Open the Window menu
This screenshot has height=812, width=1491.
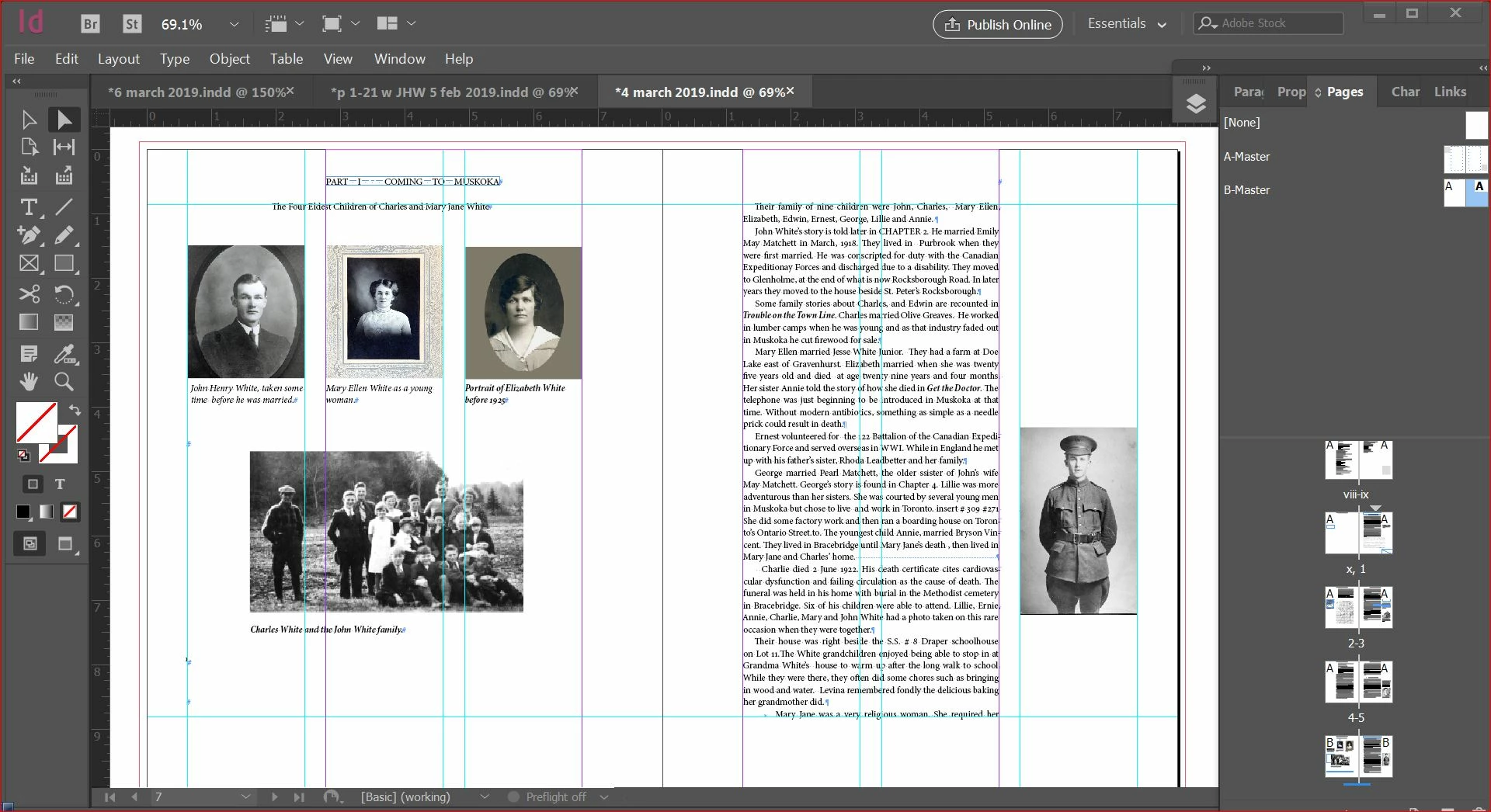[x=400, y=59]
